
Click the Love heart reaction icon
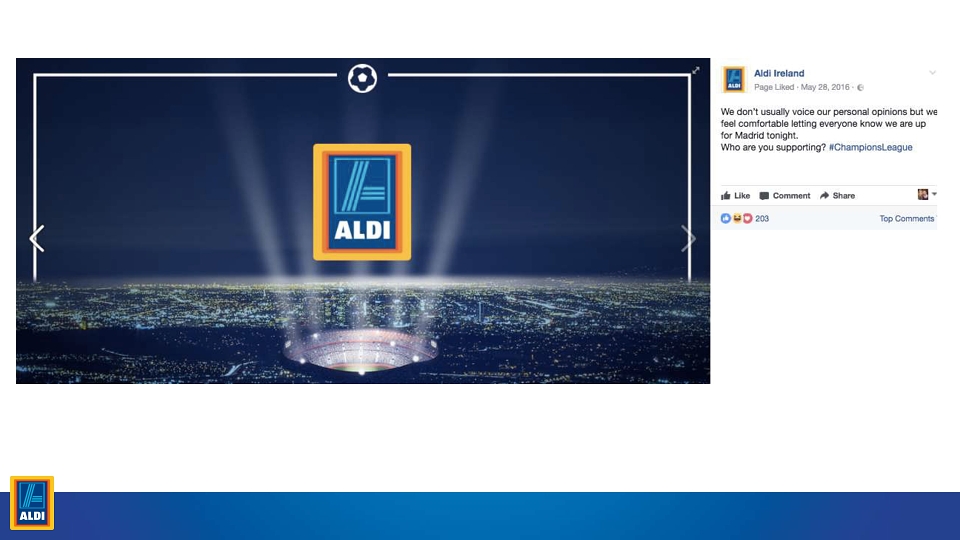(748, 219)
